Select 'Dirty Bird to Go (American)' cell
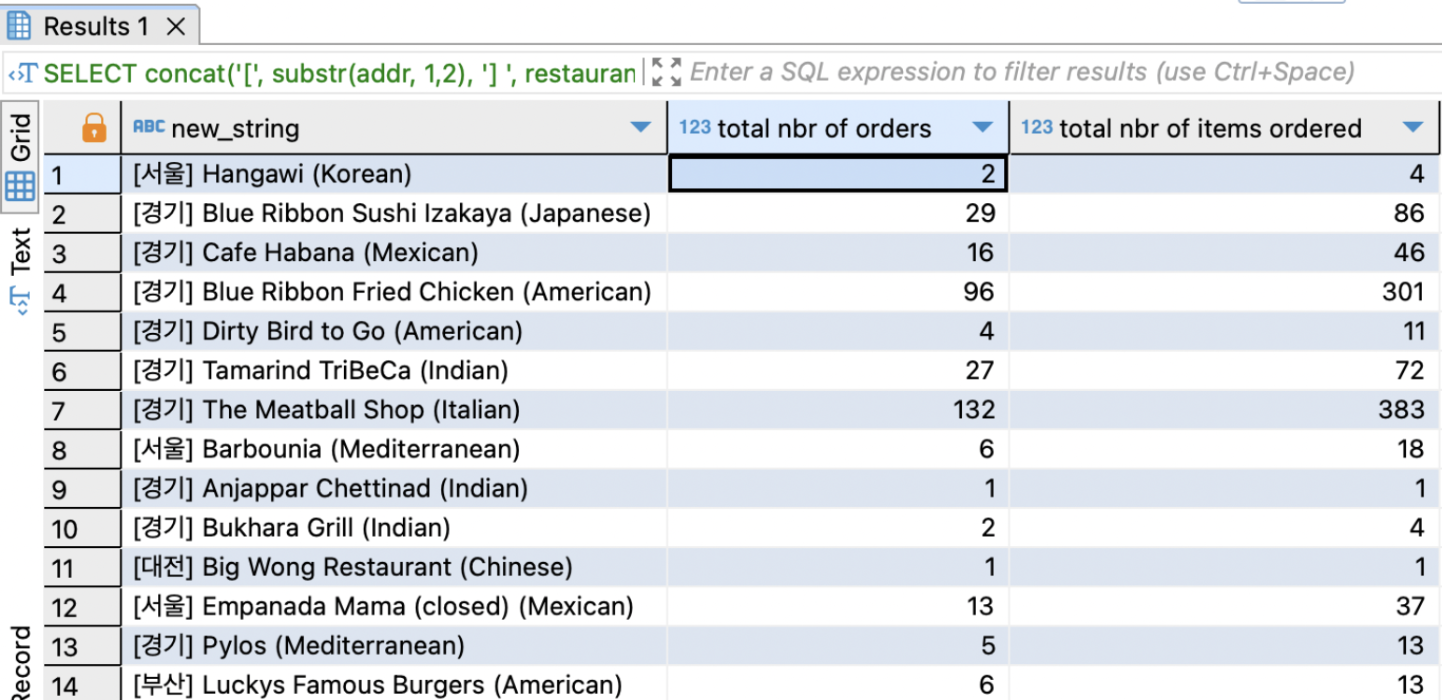The image size is (1442, 700). point(394,331)
